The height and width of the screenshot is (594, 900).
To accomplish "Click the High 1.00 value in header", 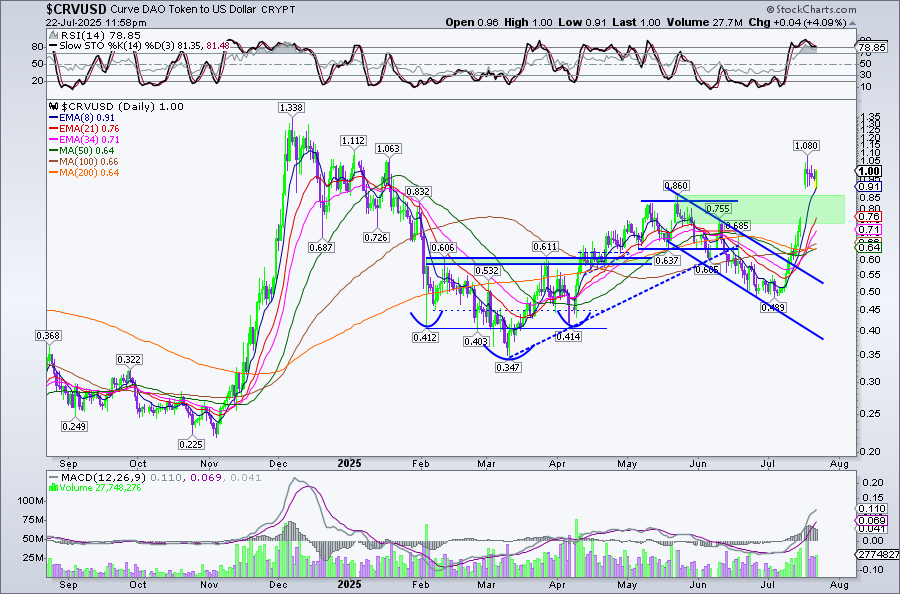I will pos(528,22).
